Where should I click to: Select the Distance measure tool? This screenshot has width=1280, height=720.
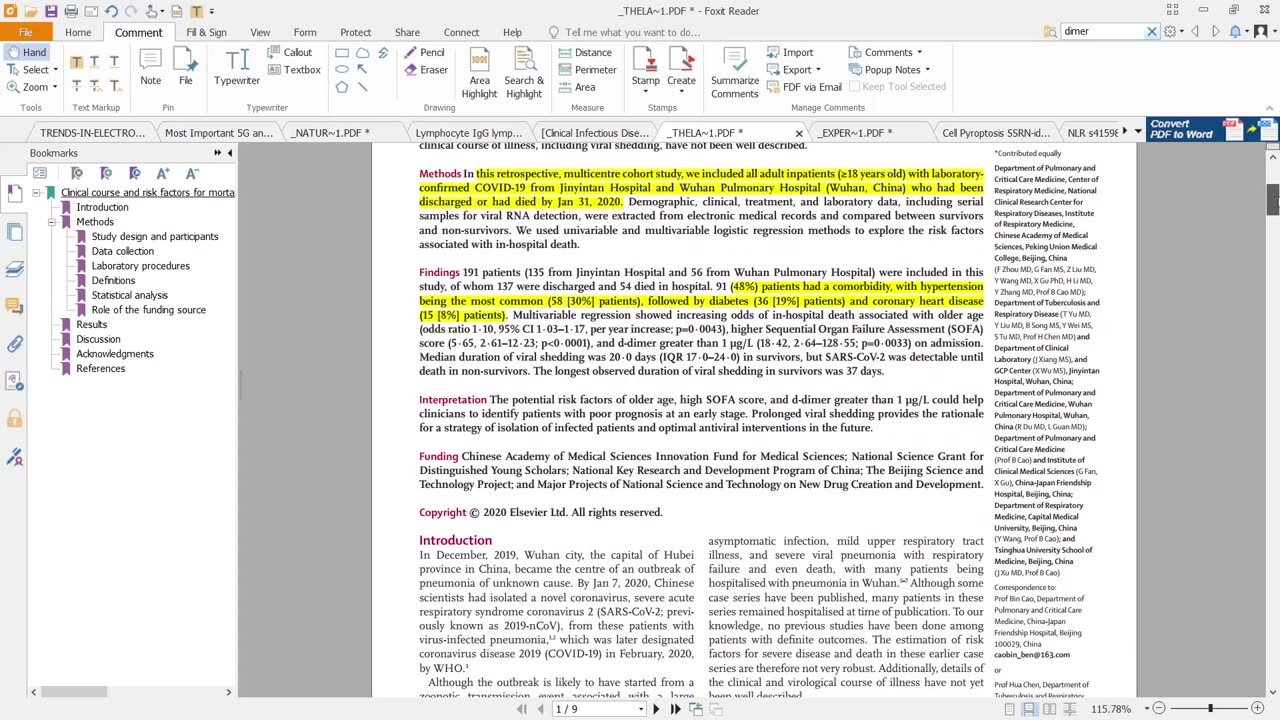(585, 52)
